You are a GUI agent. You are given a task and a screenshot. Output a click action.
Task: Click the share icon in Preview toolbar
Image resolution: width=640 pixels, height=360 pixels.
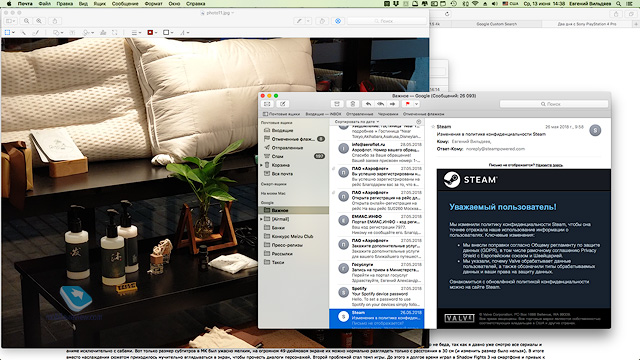tap(55, 21)
